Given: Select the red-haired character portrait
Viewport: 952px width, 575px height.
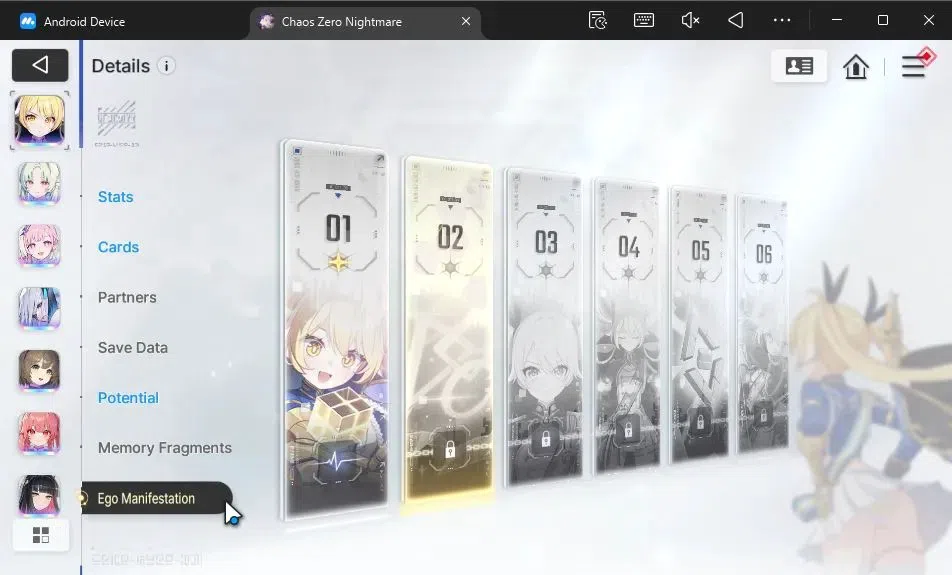Looking at the screenshot, I should pos(39,434).
